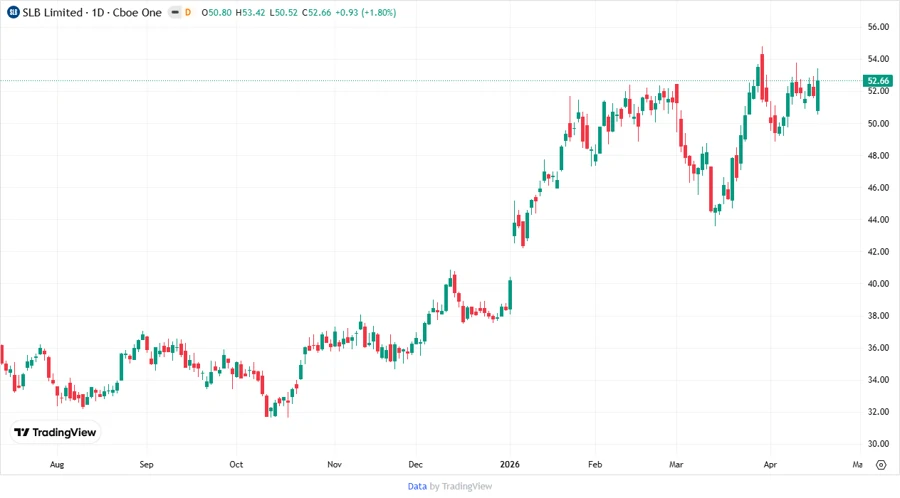Click the Sep time axis label

146,464
